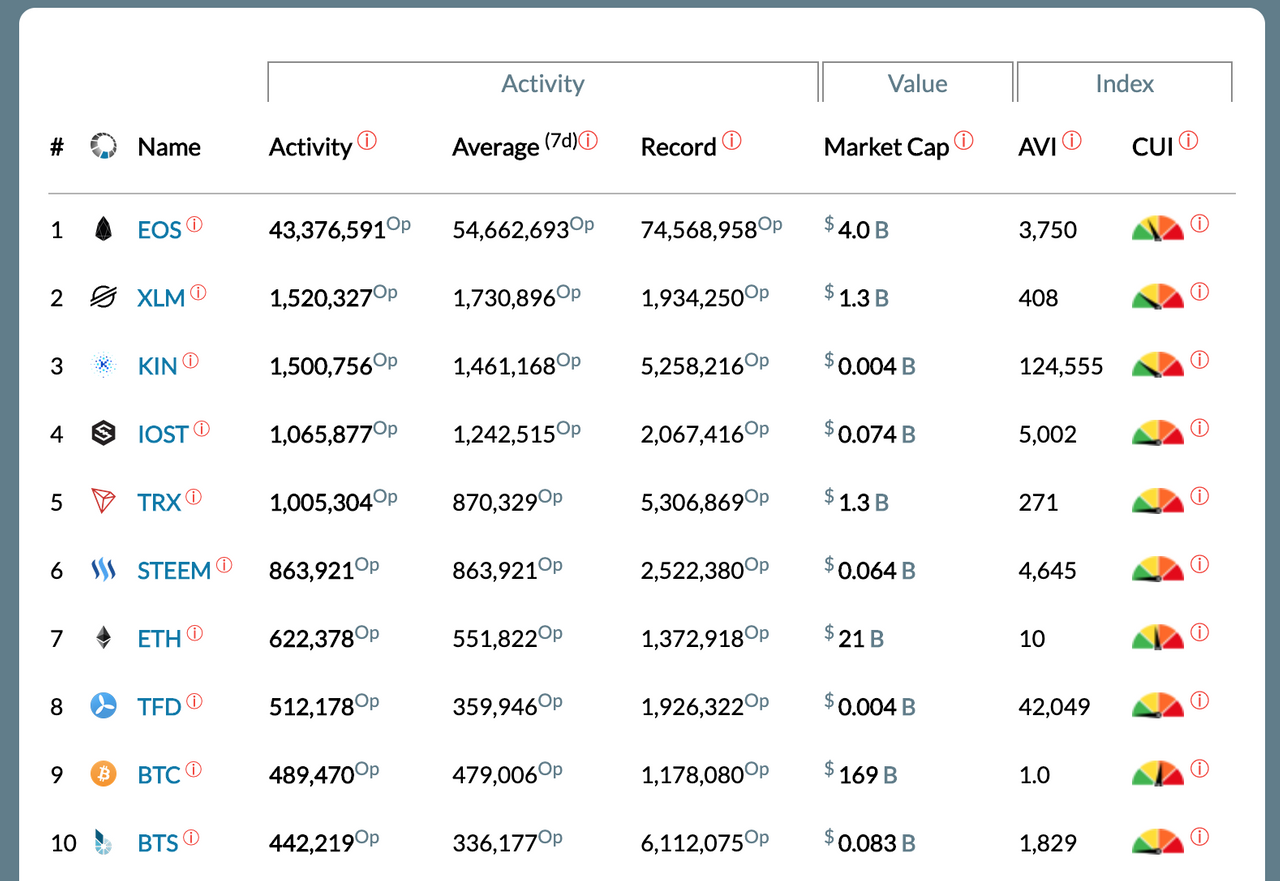
Task: Click the KIN coin logo icon
Action: pos(103,365)
